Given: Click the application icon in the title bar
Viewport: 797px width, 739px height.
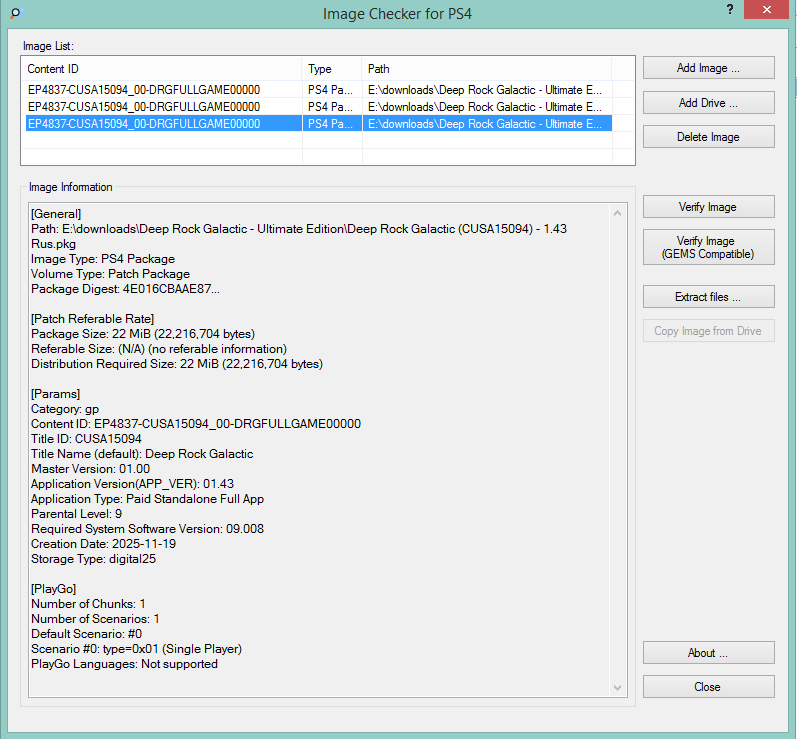Looking at the screenshot, I should 14,13.
